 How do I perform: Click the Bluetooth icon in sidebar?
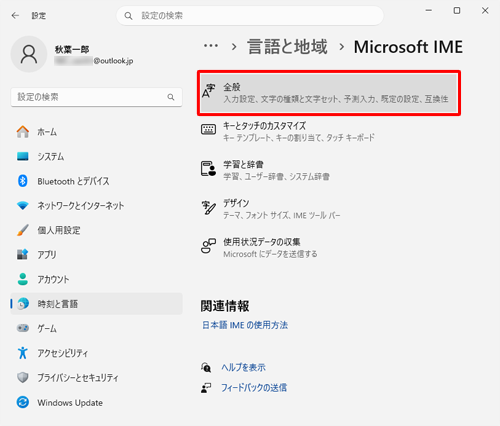(23, 181)
